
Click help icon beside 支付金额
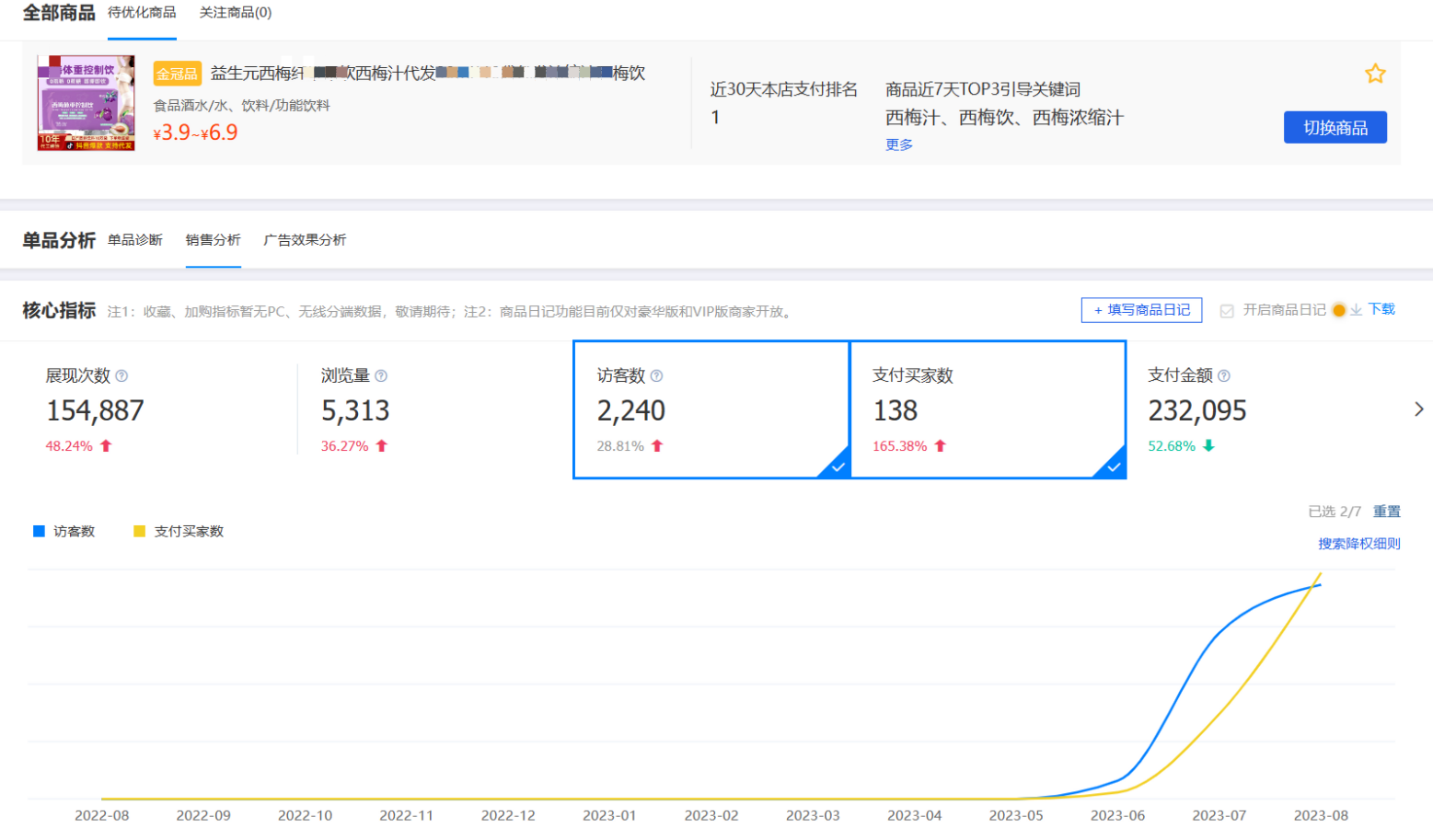click(x=1223, y=376)
